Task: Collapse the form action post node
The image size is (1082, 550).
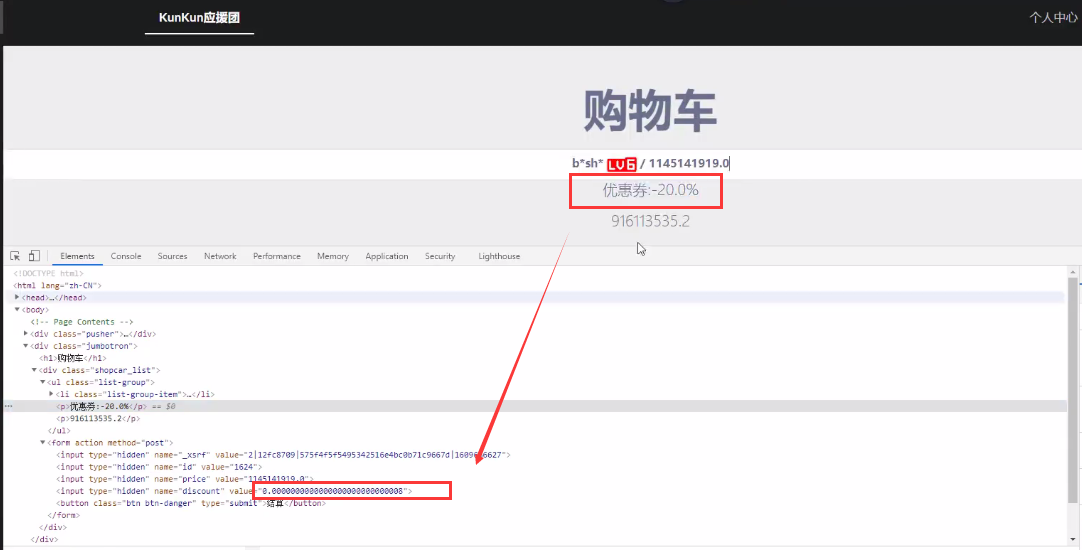Action: coord(42,443)
